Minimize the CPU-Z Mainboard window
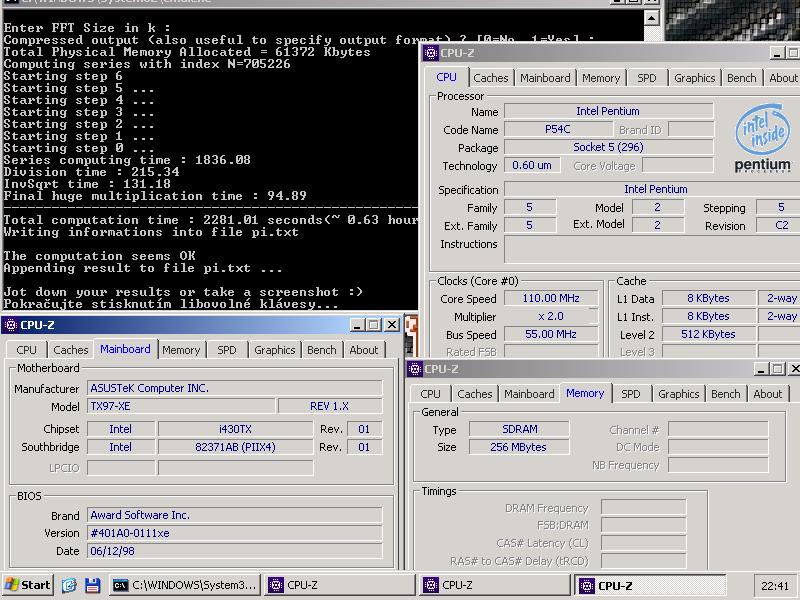The image size is (800, 600). 357,325
